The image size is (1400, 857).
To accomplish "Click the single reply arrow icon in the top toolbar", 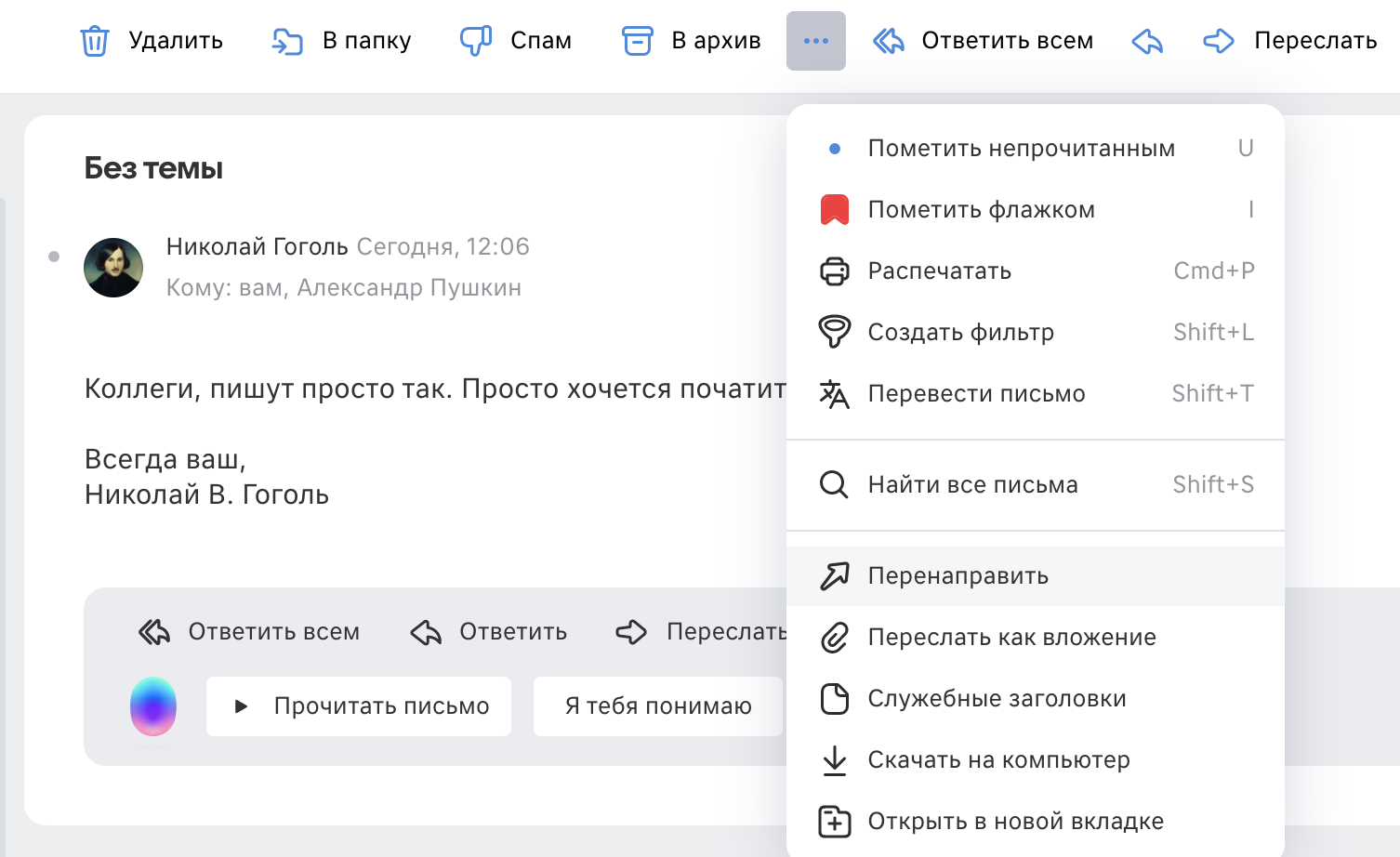I will [1147, 41].
